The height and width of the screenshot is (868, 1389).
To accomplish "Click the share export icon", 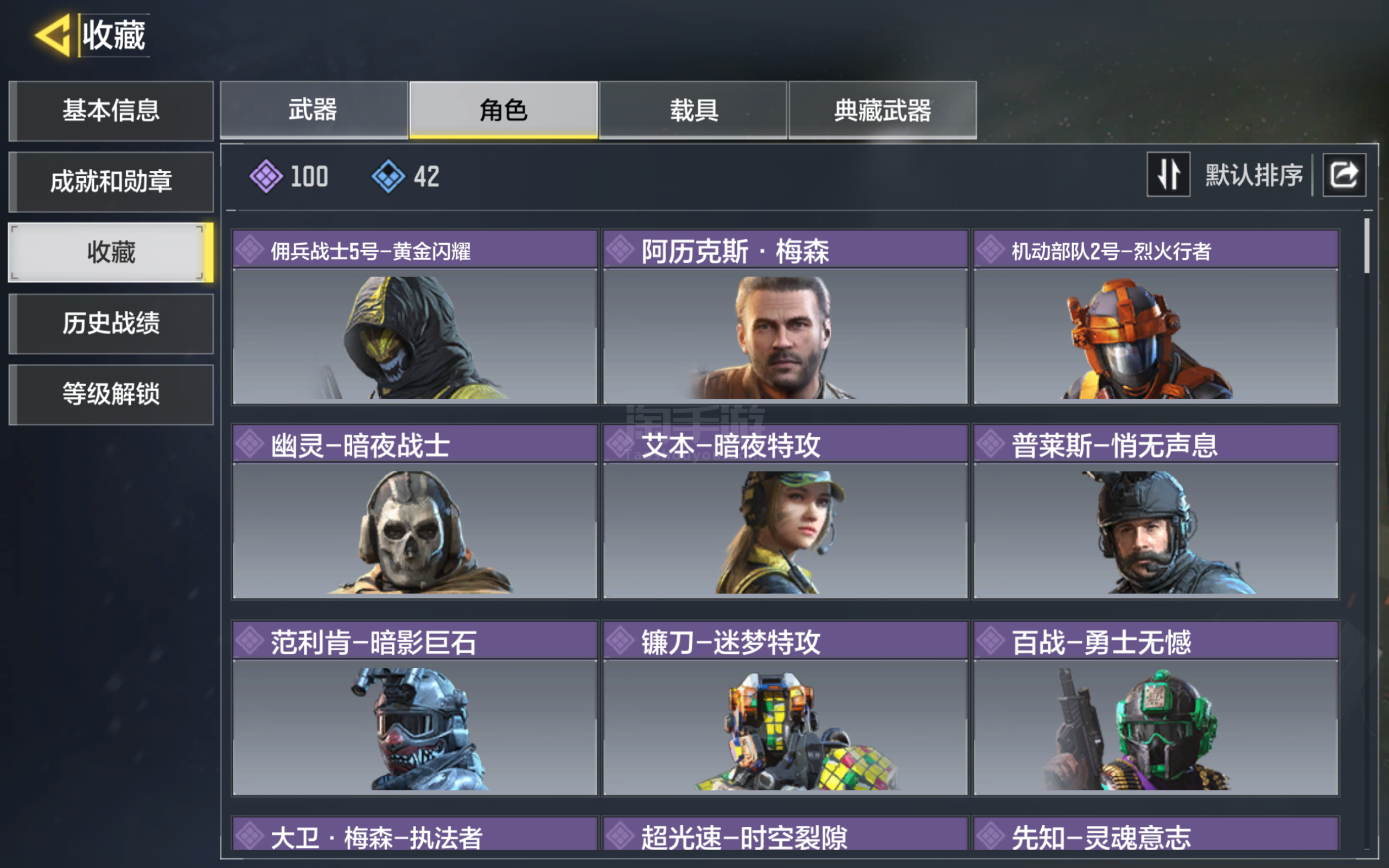I will (1343, 175).
